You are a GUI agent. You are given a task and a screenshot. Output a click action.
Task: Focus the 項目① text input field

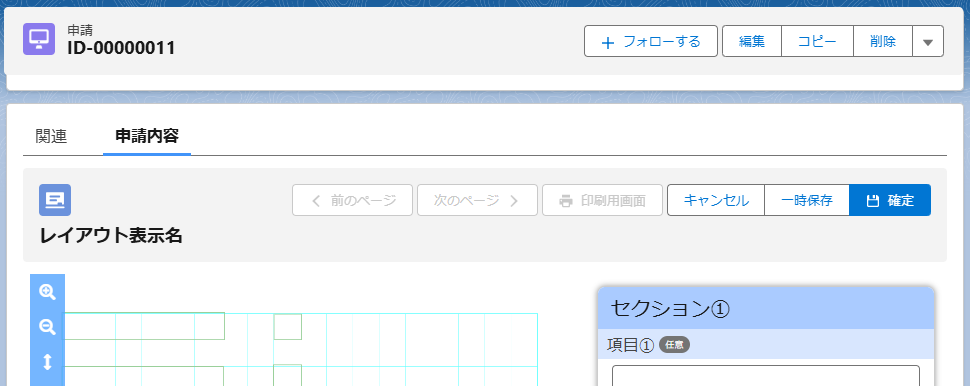click(766, 375)
